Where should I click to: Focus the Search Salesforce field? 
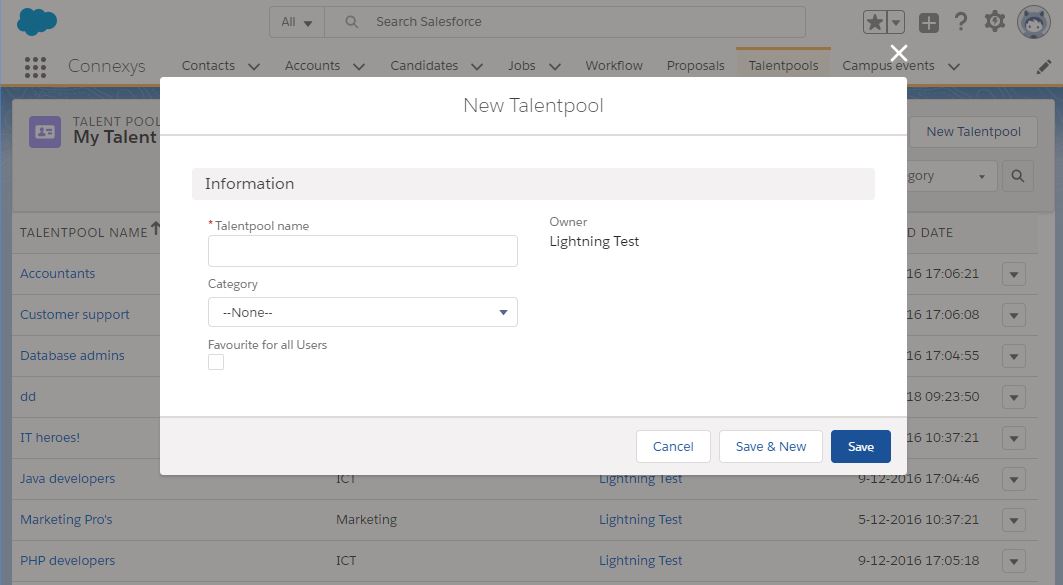pyautogui.click(x=565, y=22)
